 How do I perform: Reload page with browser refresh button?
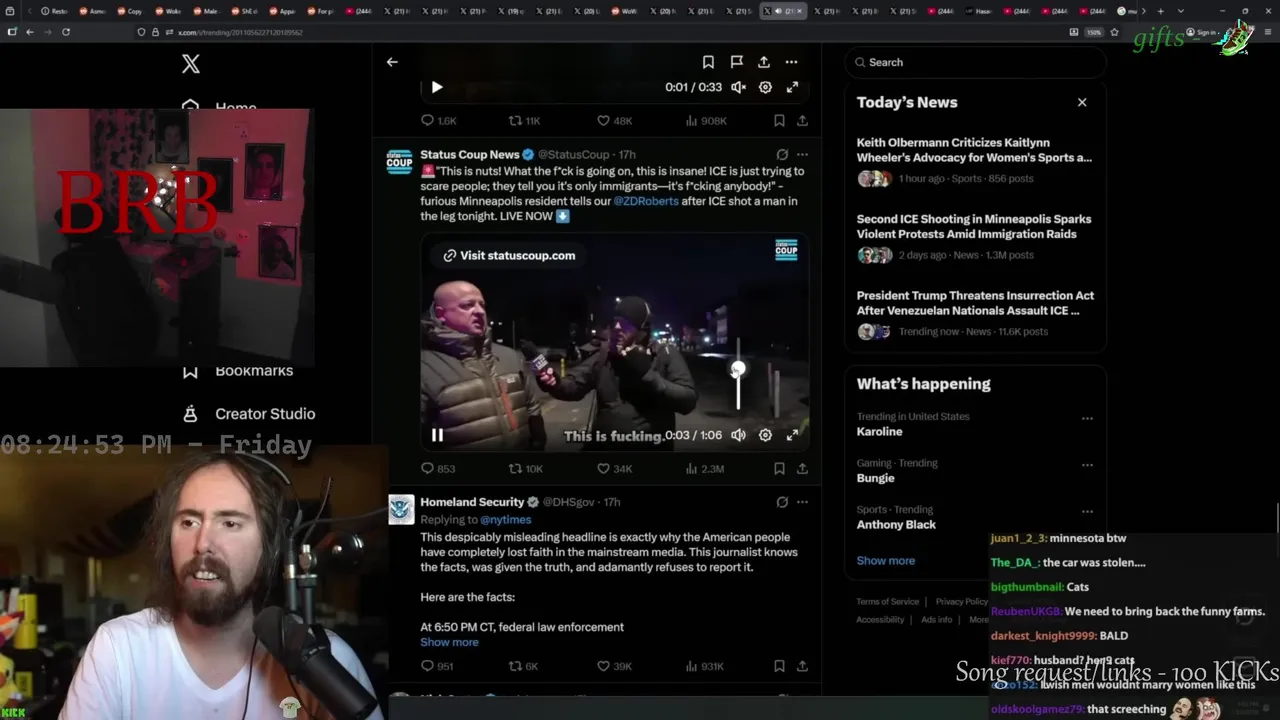click(66, 31)
